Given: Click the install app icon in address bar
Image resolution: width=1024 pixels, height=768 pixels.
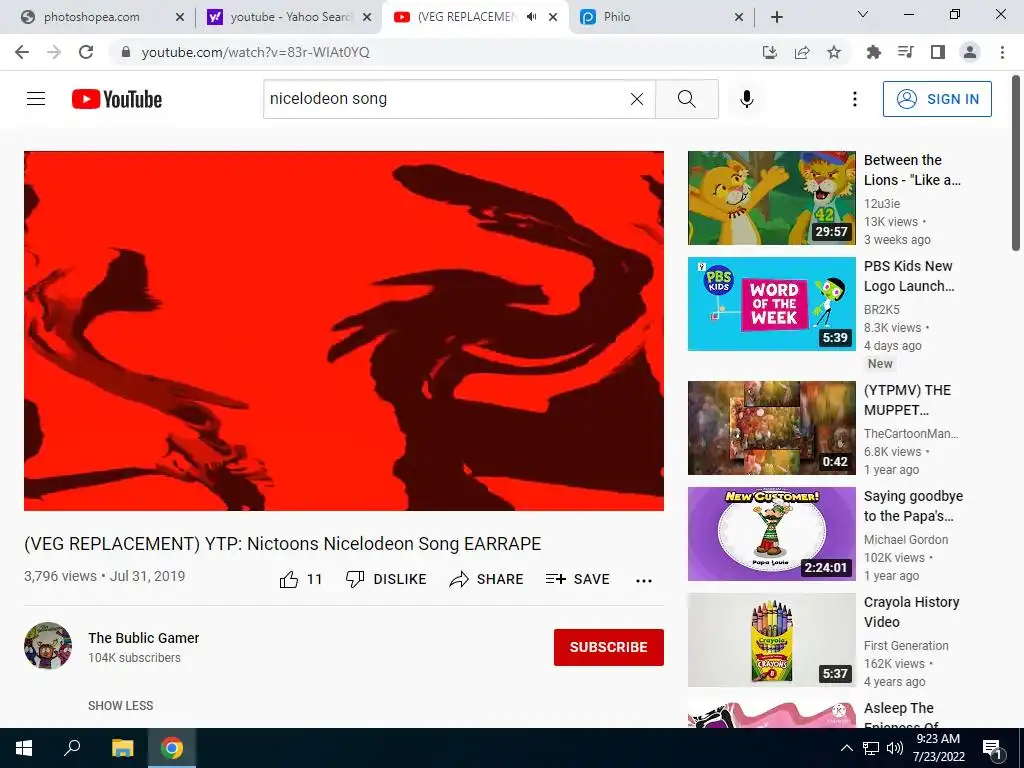Looking at the screenshot, I should tap(770, 52).
